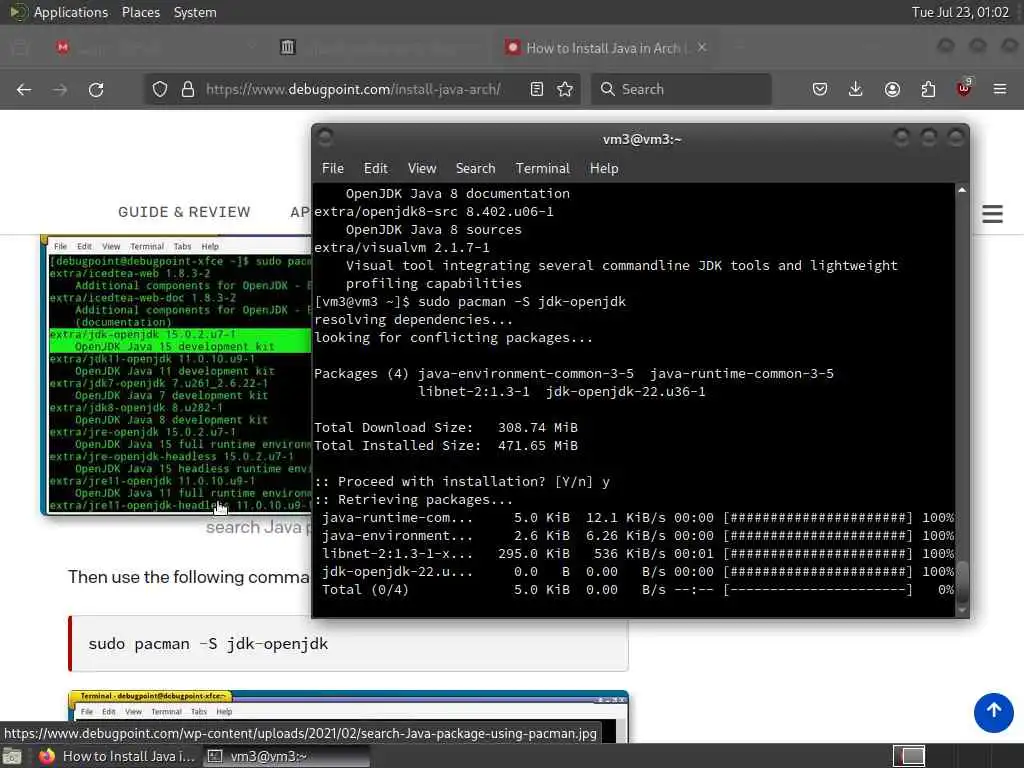Open the GUIDE & REVIEW site navigation item
This screenshot has width=1024, height=768.
coord(184,212)
